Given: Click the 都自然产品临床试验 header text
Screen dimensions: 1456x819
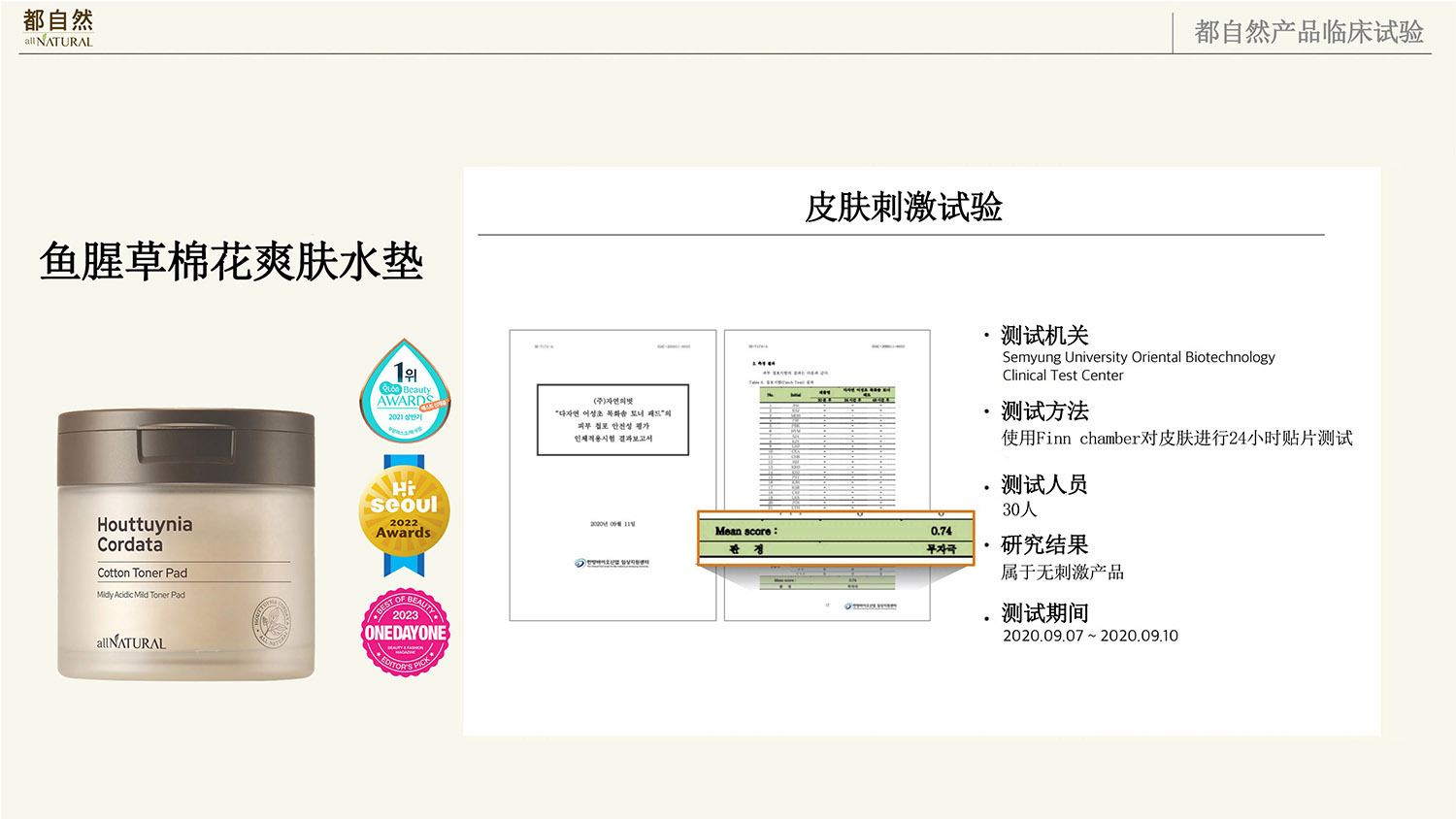Looking at the screenshot, I should click(1307, 32).
